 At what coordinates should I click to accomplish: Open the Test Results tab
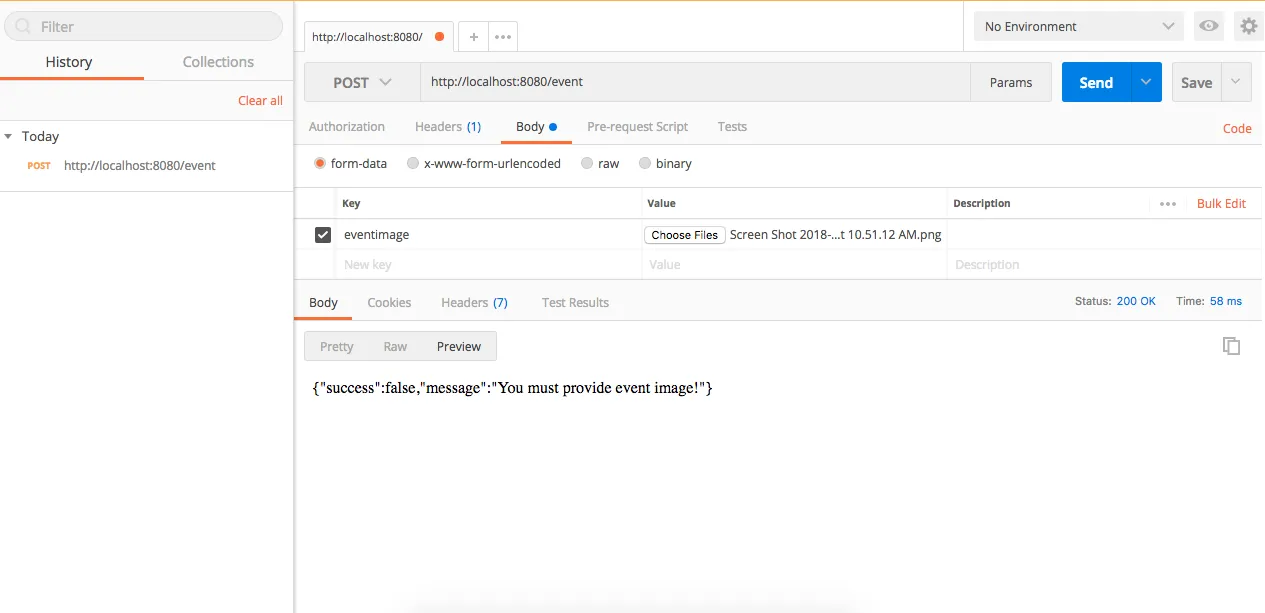(x=575, y=303)
